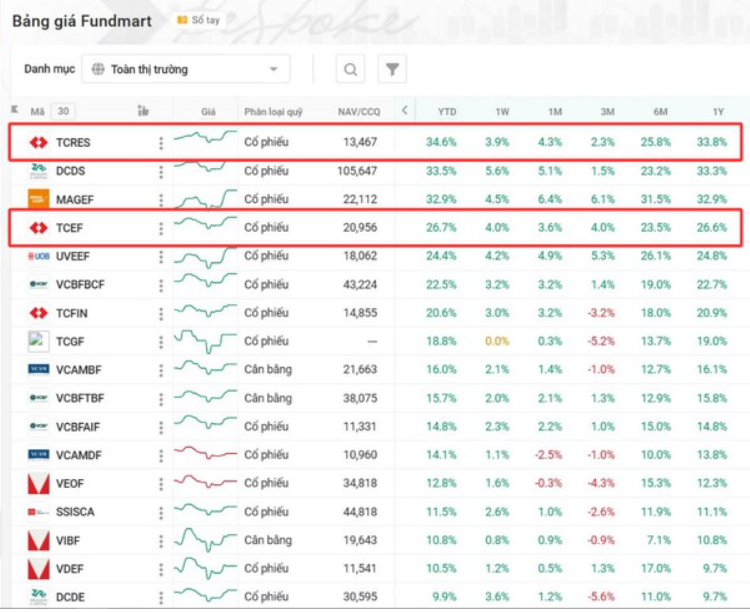Expand the Toàn thị trường dropdown
Image resolution: width=750 pixels, height=613 pixels.
pos(186,69)
